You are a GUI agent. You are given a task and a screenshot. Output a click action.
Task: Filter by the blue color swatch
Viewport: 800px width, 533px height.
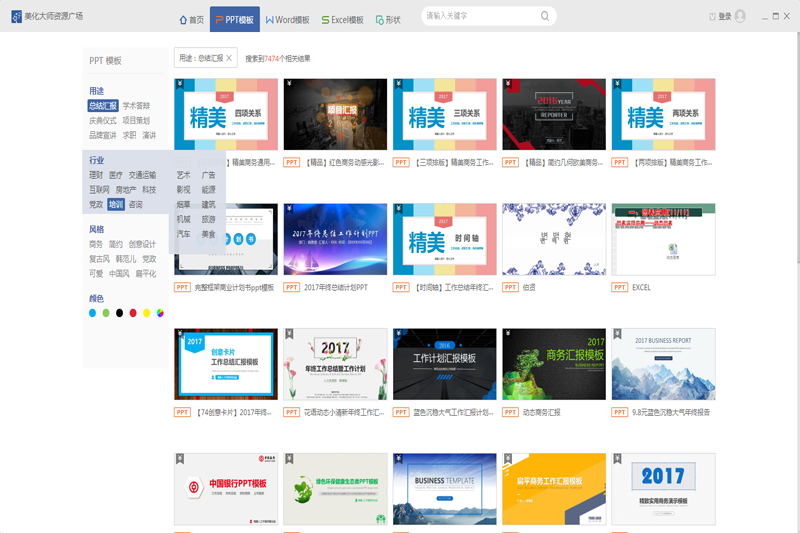click(x=93, y=313)
